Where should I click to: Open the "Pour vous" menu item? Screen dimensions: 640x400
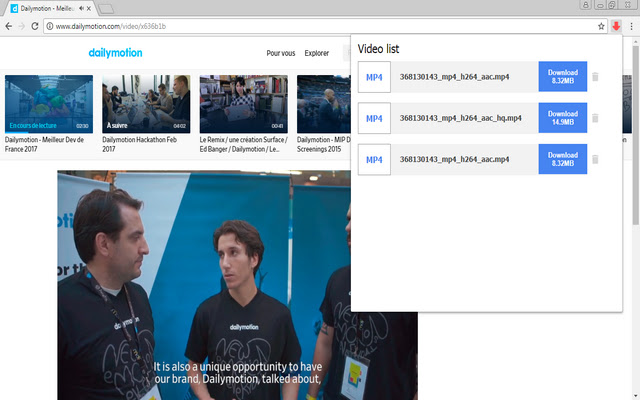(281, 53)
